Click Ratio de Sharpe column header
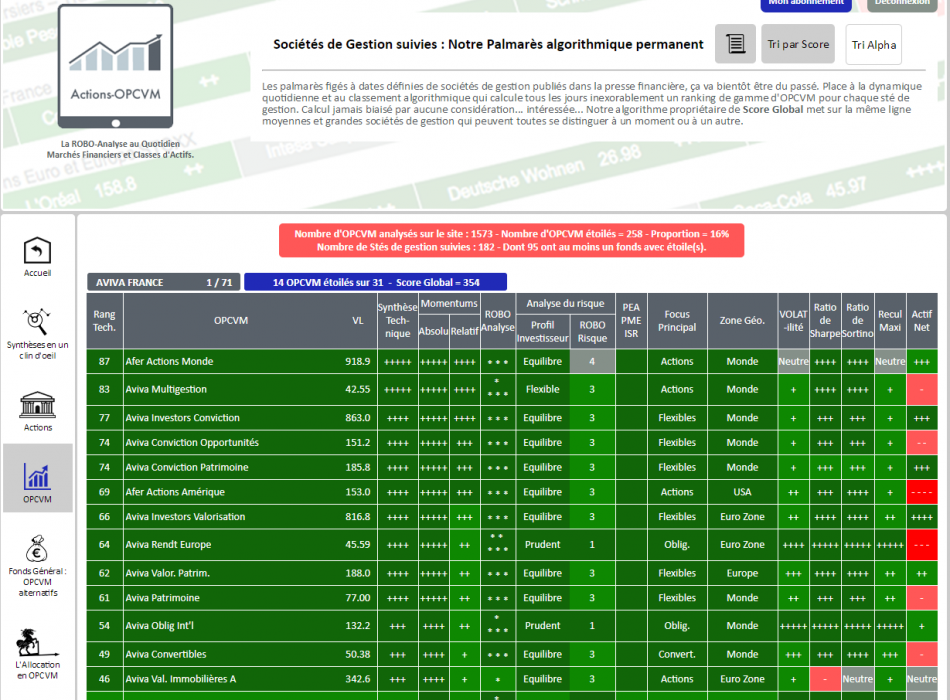This screenshot has width=950, height=700. (825, 321)
